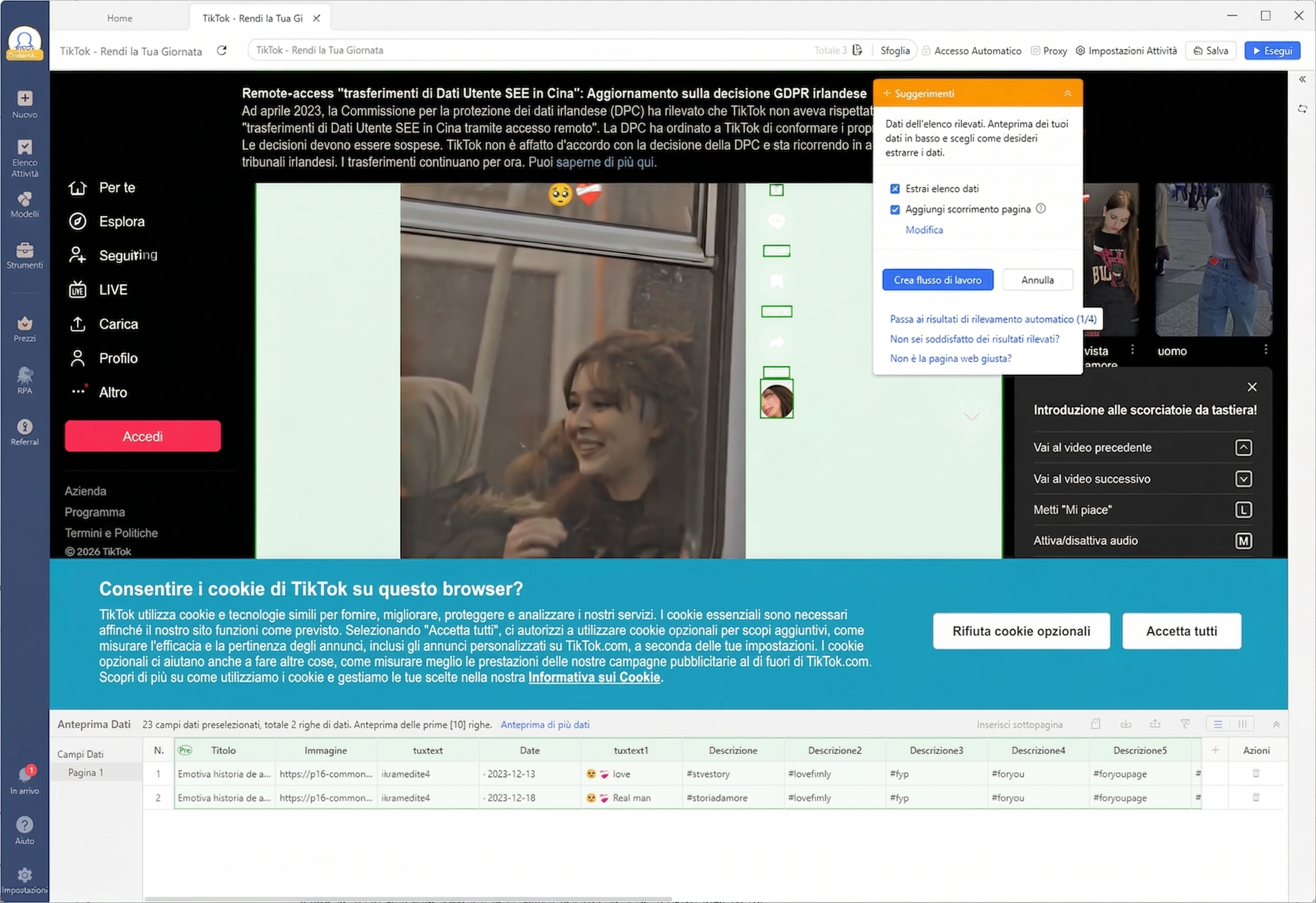This screenshot has height=903, width=1316.
Task: Click the page reload icon
Action: pyautogui.click(x=222, y=51)
